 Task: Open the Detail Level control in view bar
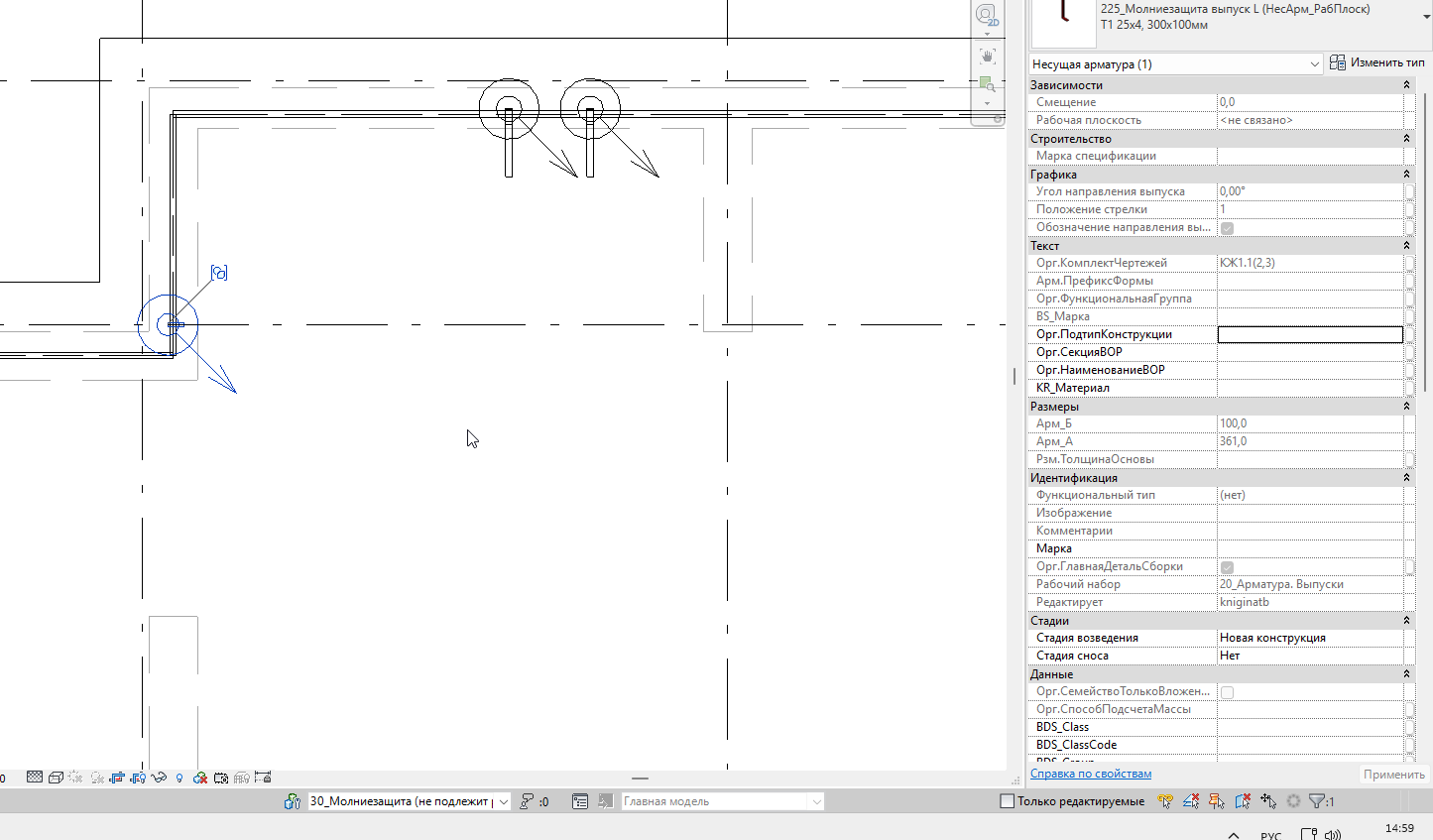pos(35,778)
